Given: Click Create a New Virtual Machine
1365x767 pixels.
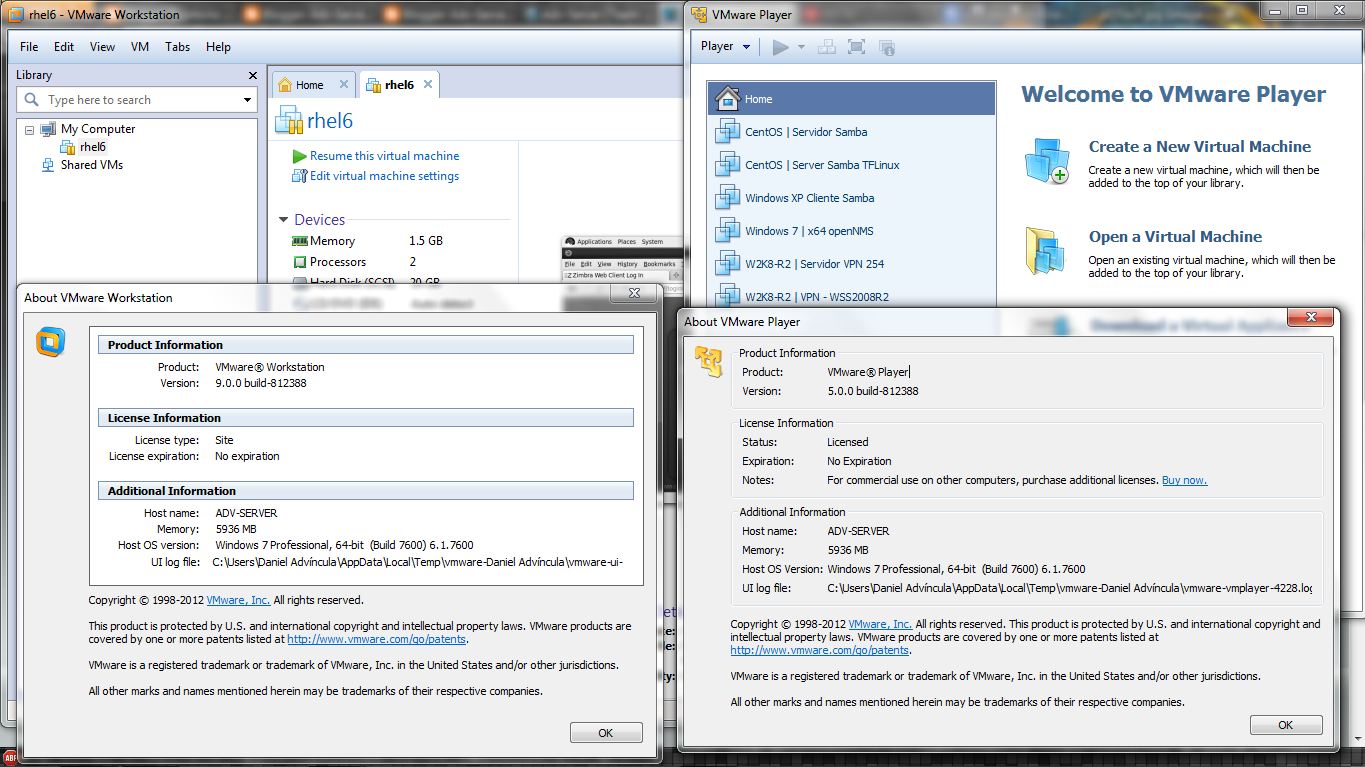Looking at the screenshot, I should point(1199,146).
